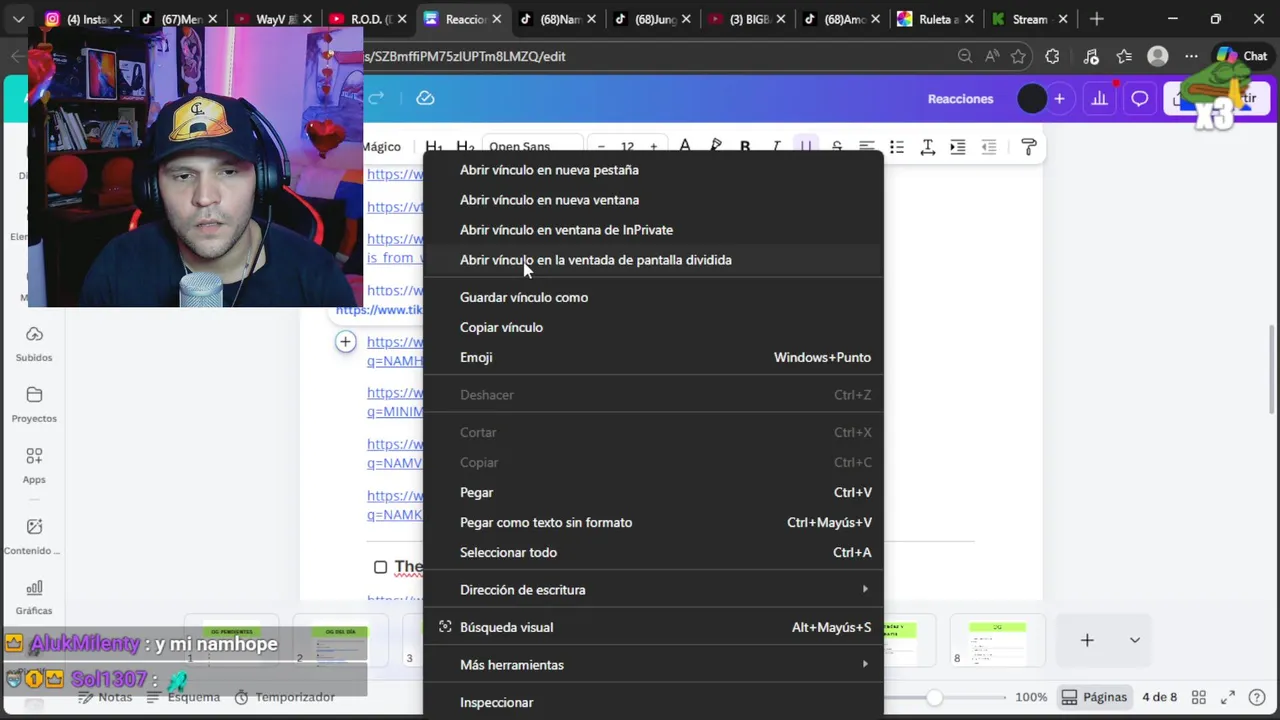
Task: Open Gráficas in the left sidebar
Action: coord(34,597)
